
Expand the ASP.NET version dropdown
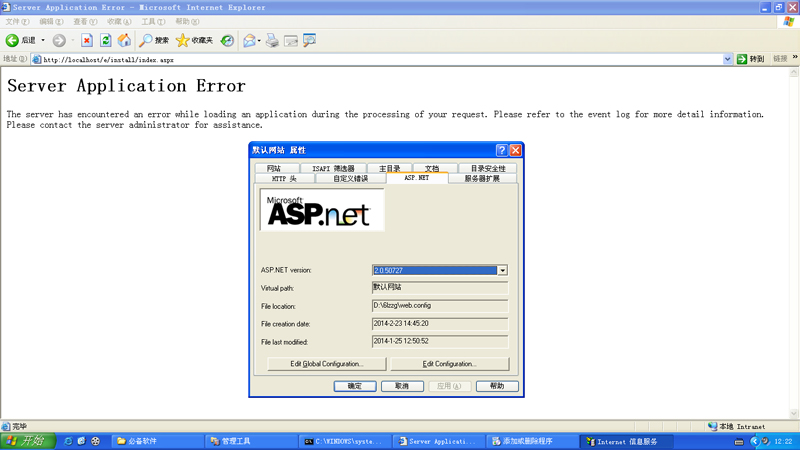point(502,271)
